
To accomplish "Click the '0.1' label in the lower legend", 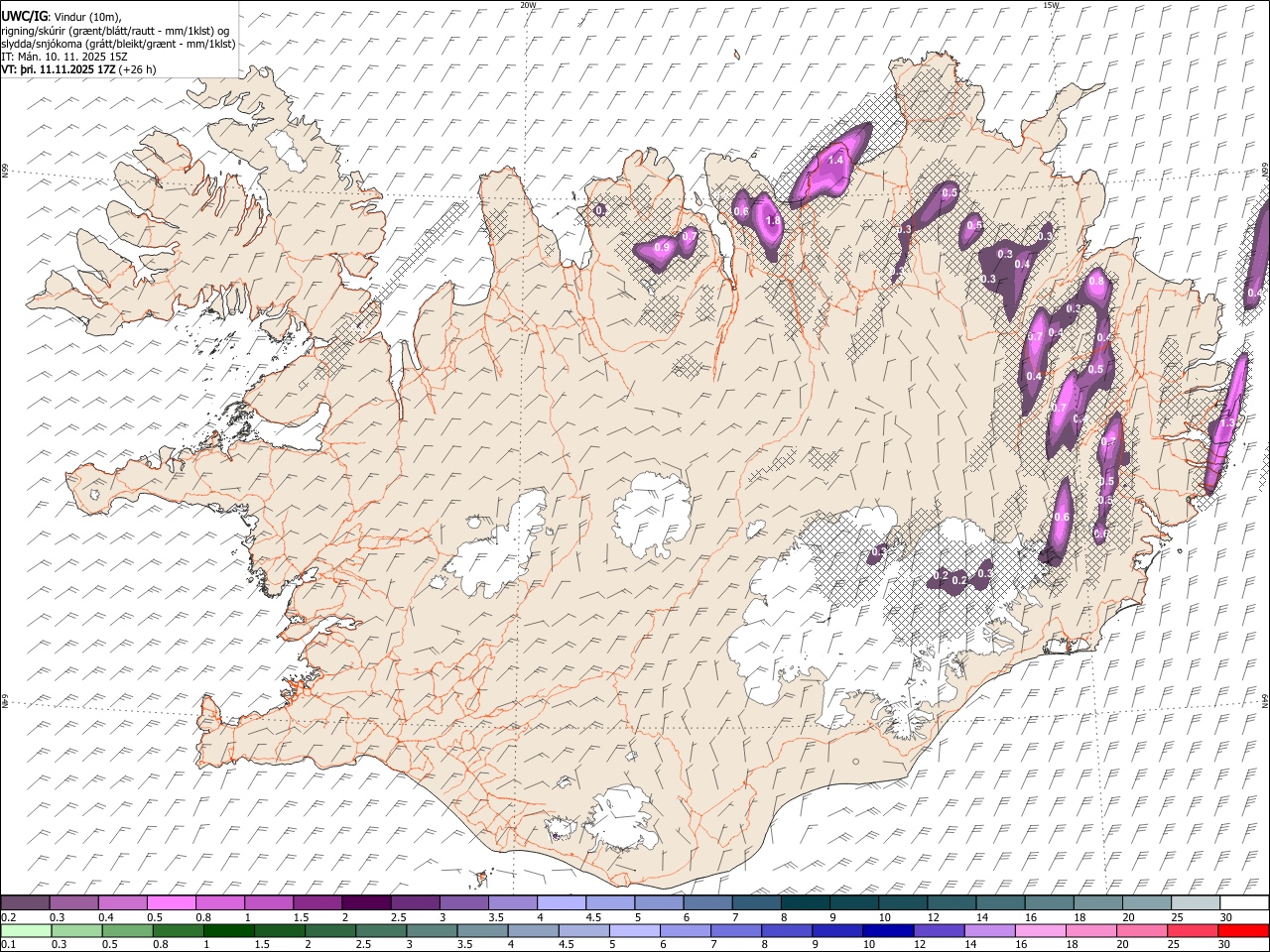I will pyautogui.click(x=7, y=944).
